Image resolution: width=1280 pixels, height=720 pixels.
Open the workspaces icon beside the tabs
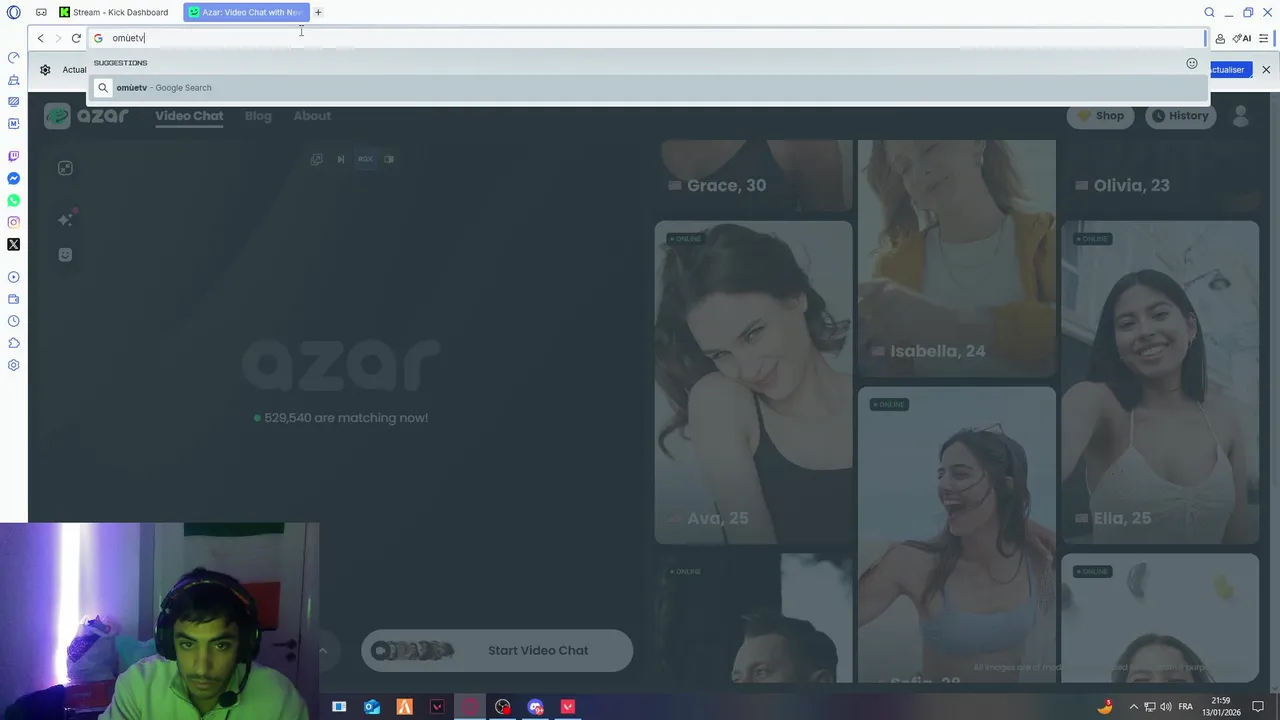[x=41, y=12]
